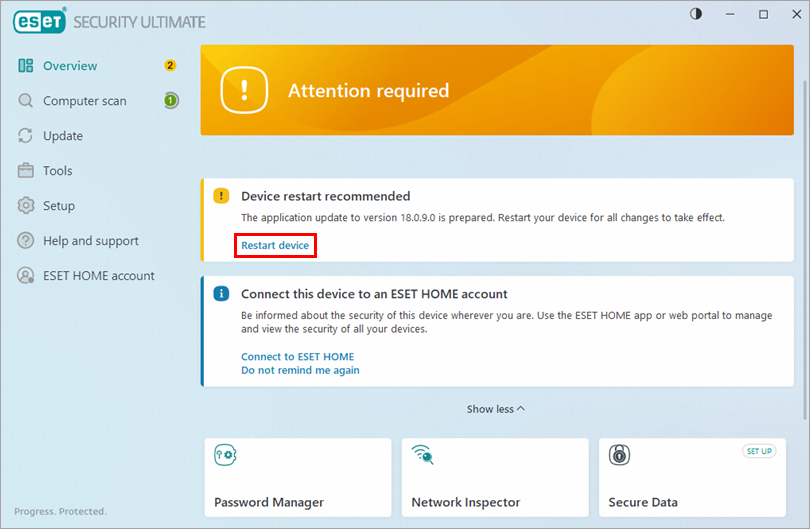Click the ESET HOME account person icon
The image size is (810, 529).
(26, 275)
